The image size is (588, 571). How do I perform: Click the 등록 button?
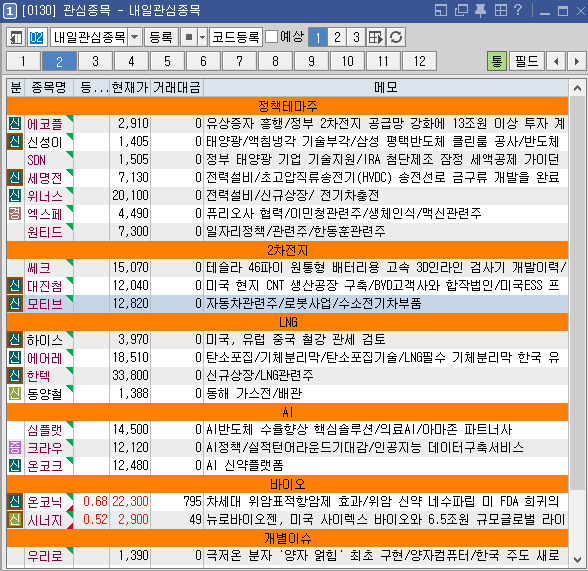[x=161, y=37]
